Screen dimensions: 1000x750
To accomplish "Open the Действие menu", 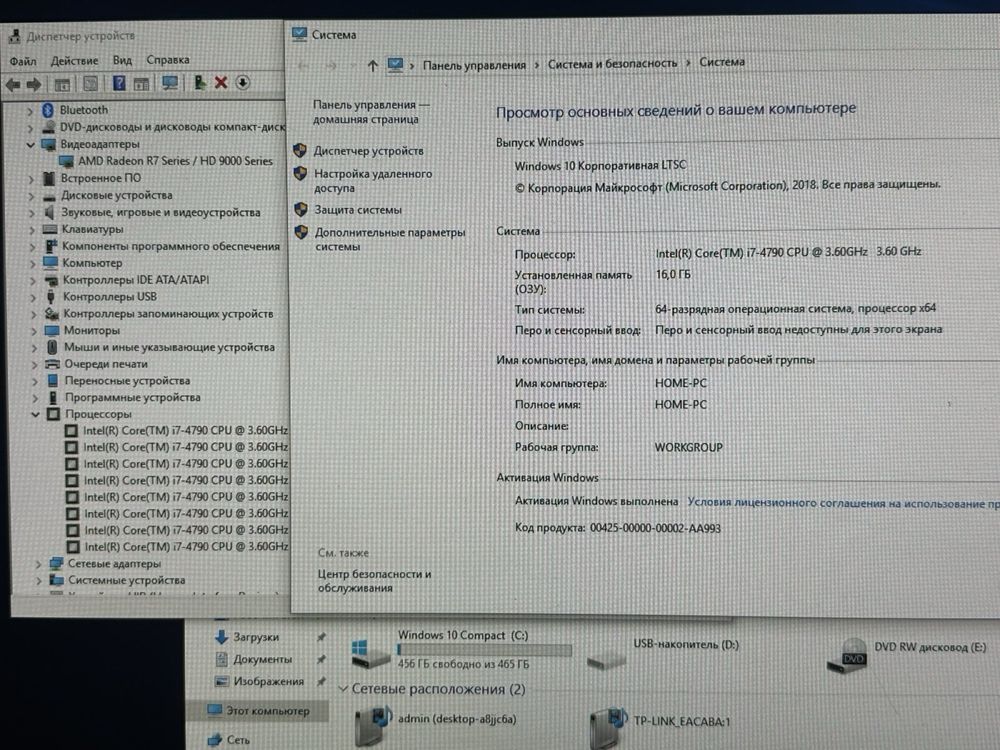I will point(75,61).
